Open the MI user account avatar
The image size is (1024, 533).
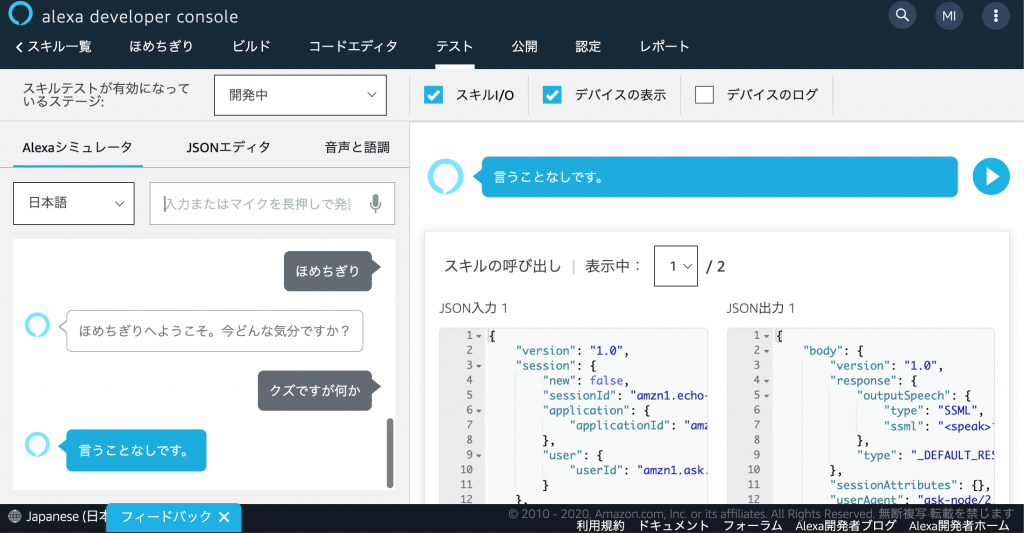tap(949, 16)
